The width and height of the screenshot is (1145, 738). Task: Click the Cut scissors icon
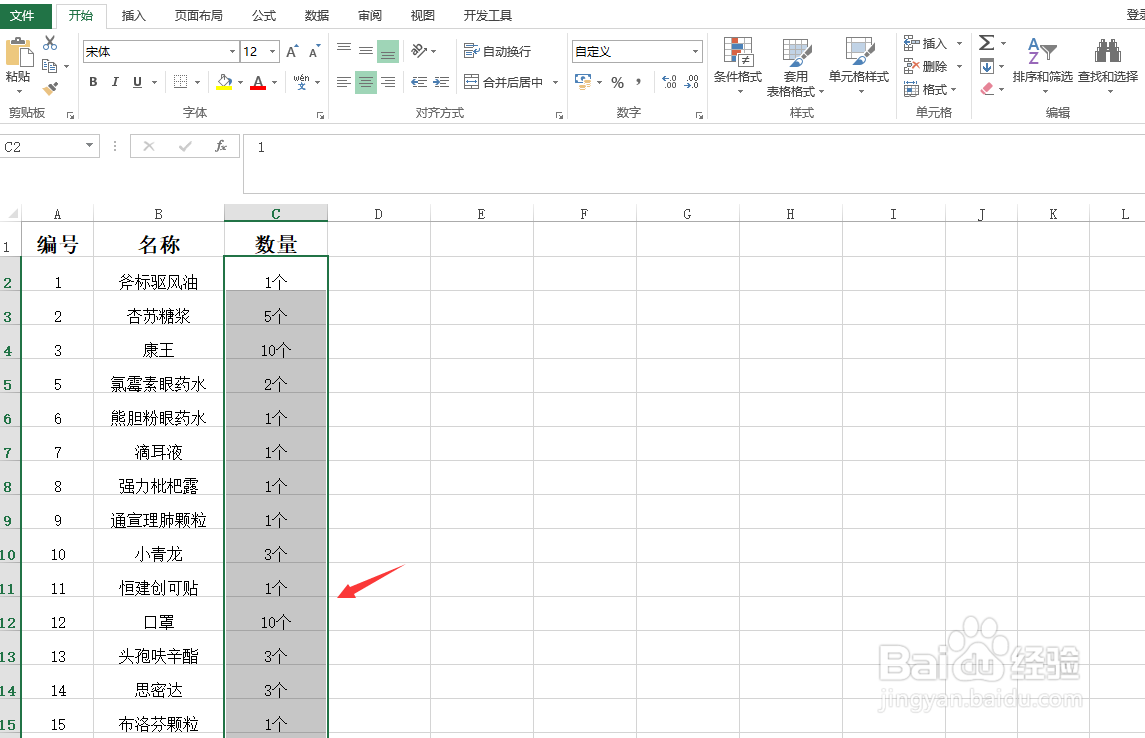pos(50,43)
